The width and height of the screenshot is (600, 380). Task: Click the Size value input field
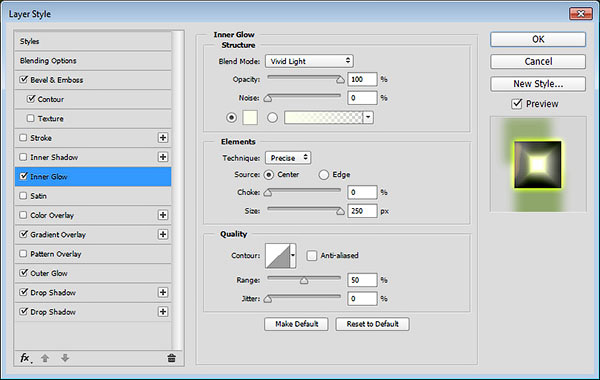tap(362, 211)
